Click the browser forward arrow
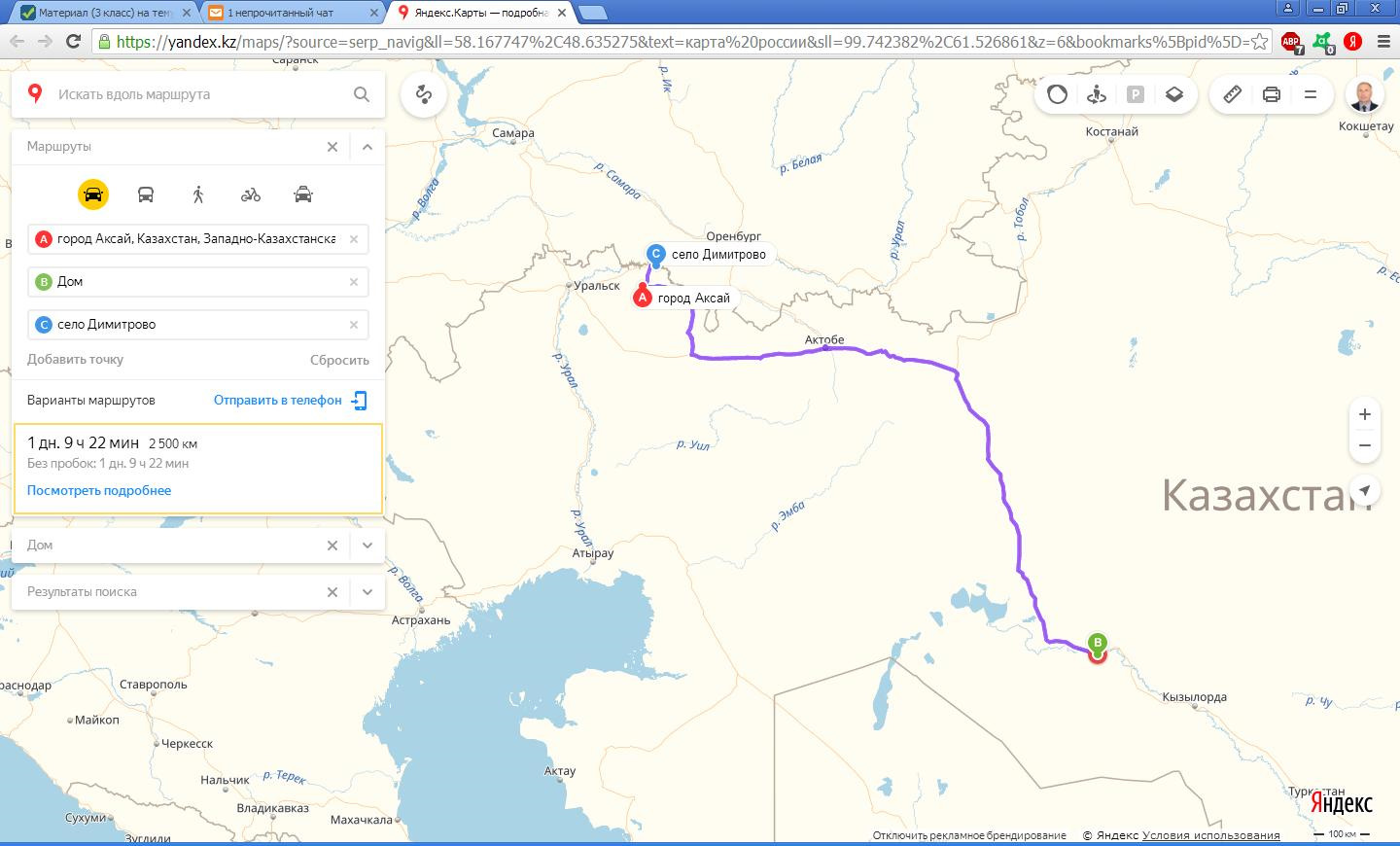Viewport: 1400px width, 846px height. [45, 41]
